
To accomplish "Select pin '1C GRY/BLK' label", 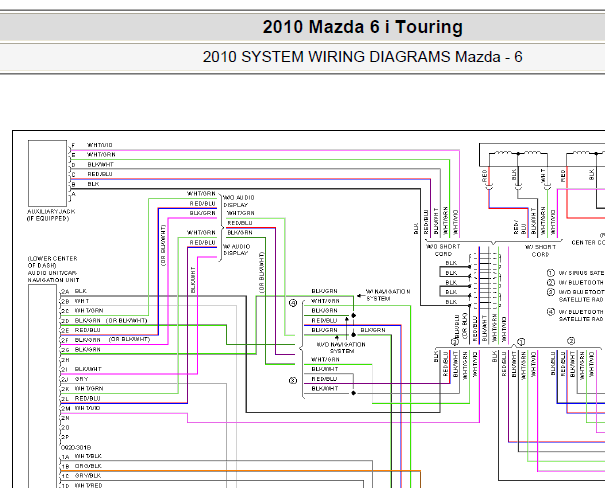I will click(x=81, y=476).
